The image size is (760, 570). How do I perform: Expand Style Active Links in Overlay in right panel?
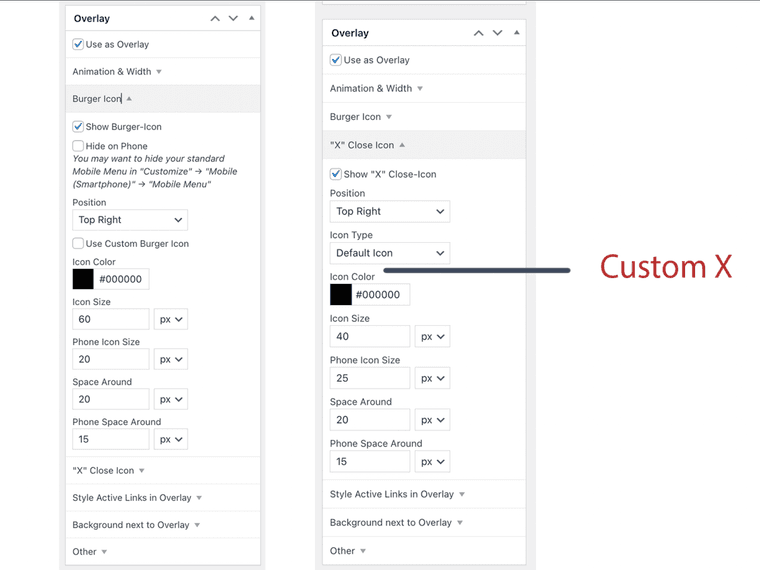pos(397,494)
